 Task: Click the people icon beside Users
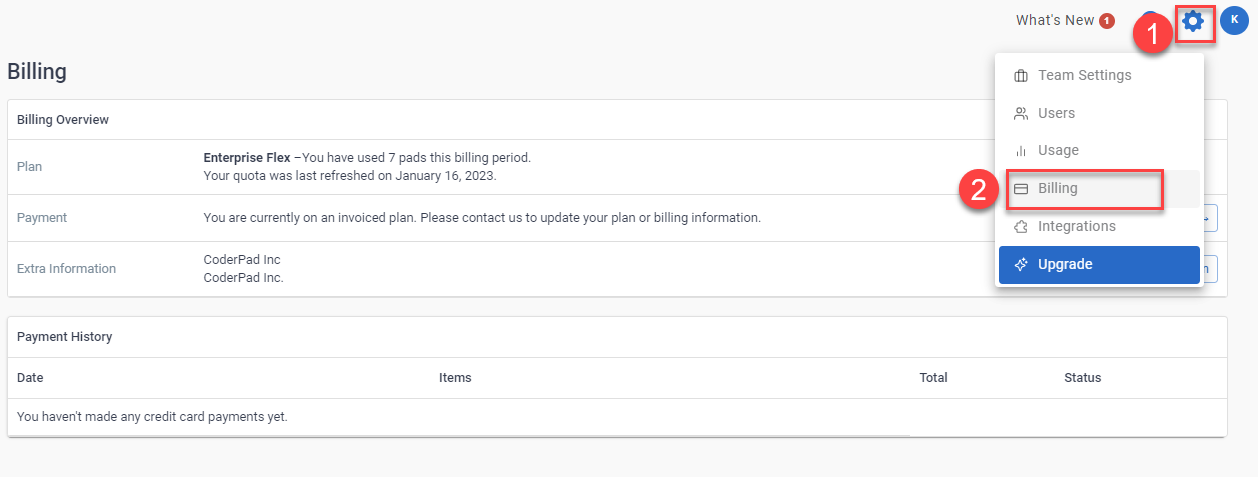pyautogui.click(x=1021, y=113)
